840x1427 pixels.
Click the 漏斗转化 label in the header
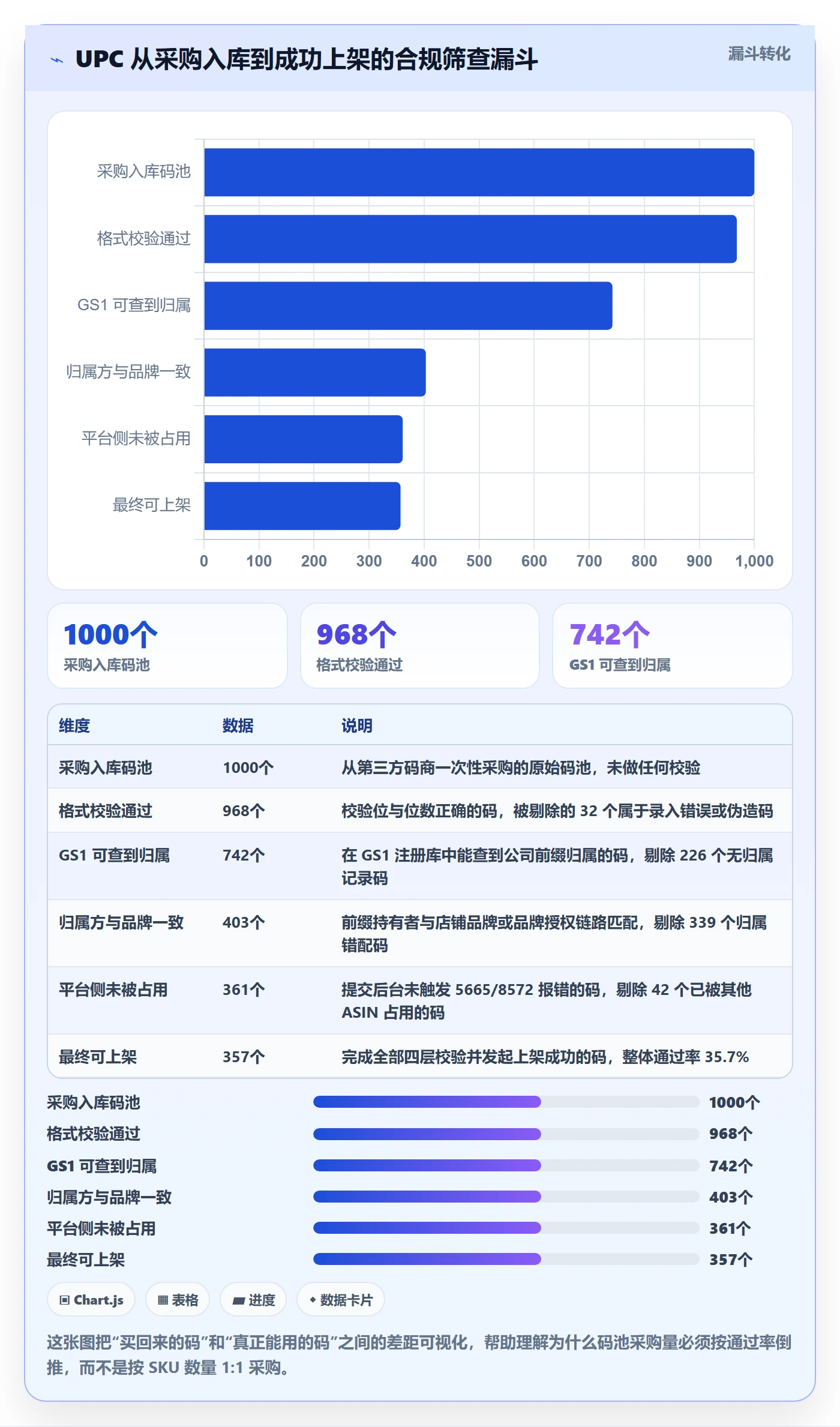click(759, 54)
